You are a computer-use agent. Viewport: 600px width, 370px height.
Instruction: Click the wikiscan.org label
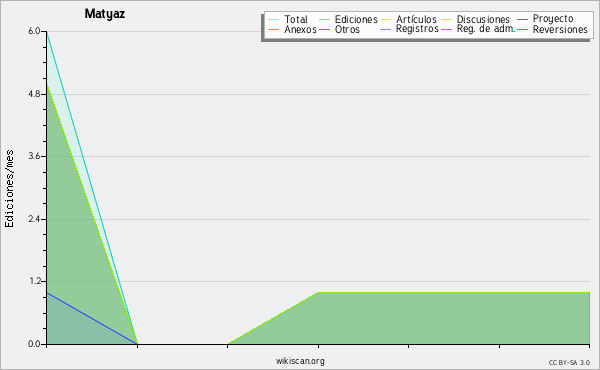point(300,361)
